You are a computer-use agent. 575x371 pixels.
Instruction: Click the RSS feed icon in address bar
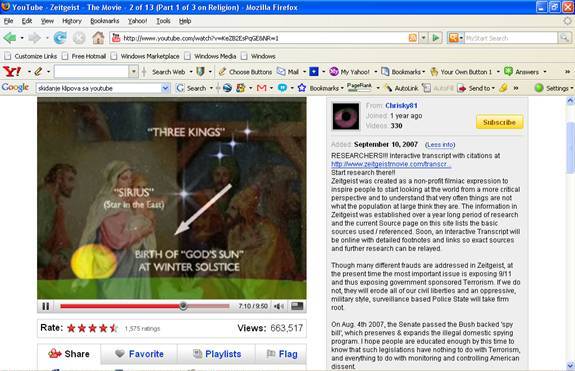click(x=413, y=38)
